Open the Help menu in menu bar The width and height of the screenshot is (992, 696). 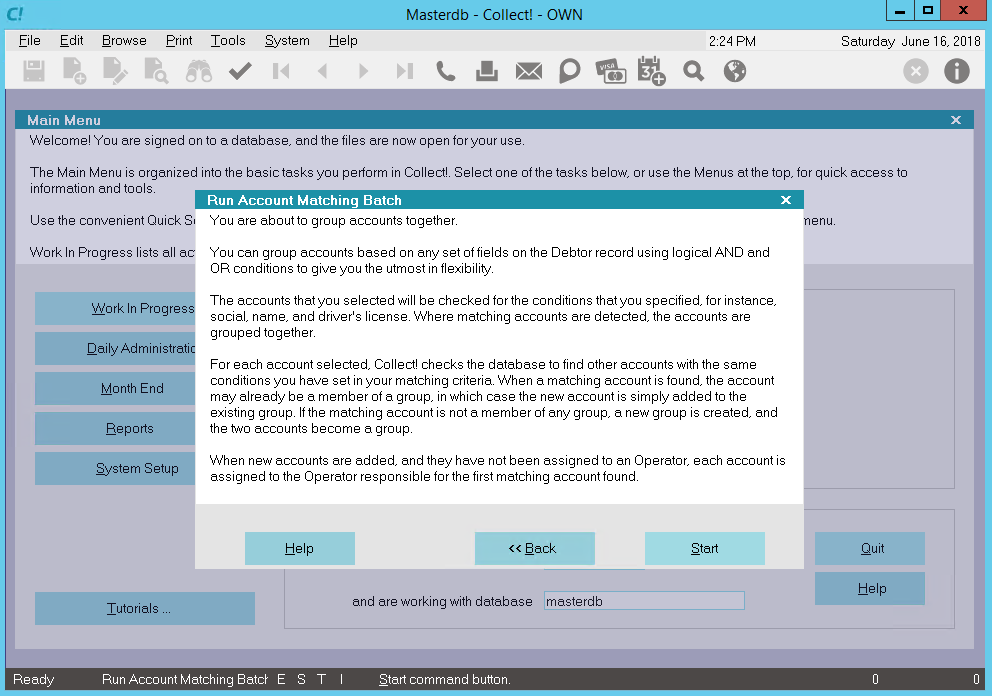pos(343,40)
